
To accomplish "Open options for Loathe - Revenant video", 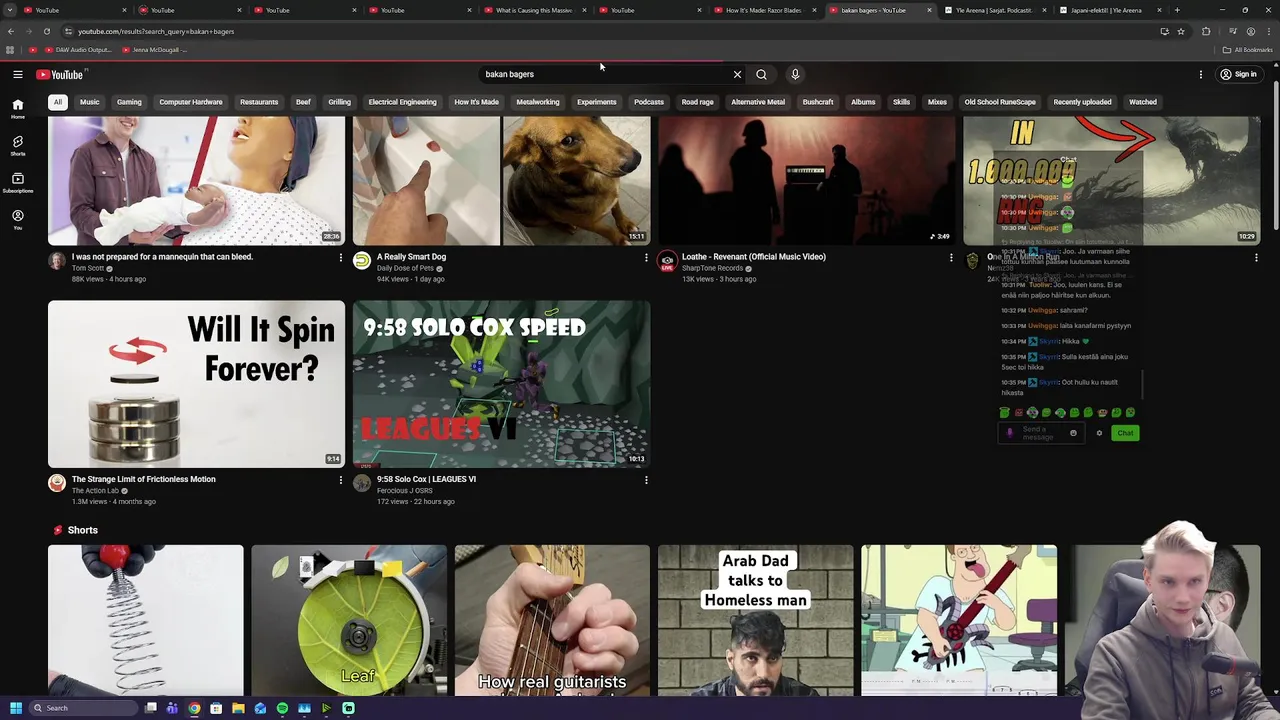I will tap(951, 257).
